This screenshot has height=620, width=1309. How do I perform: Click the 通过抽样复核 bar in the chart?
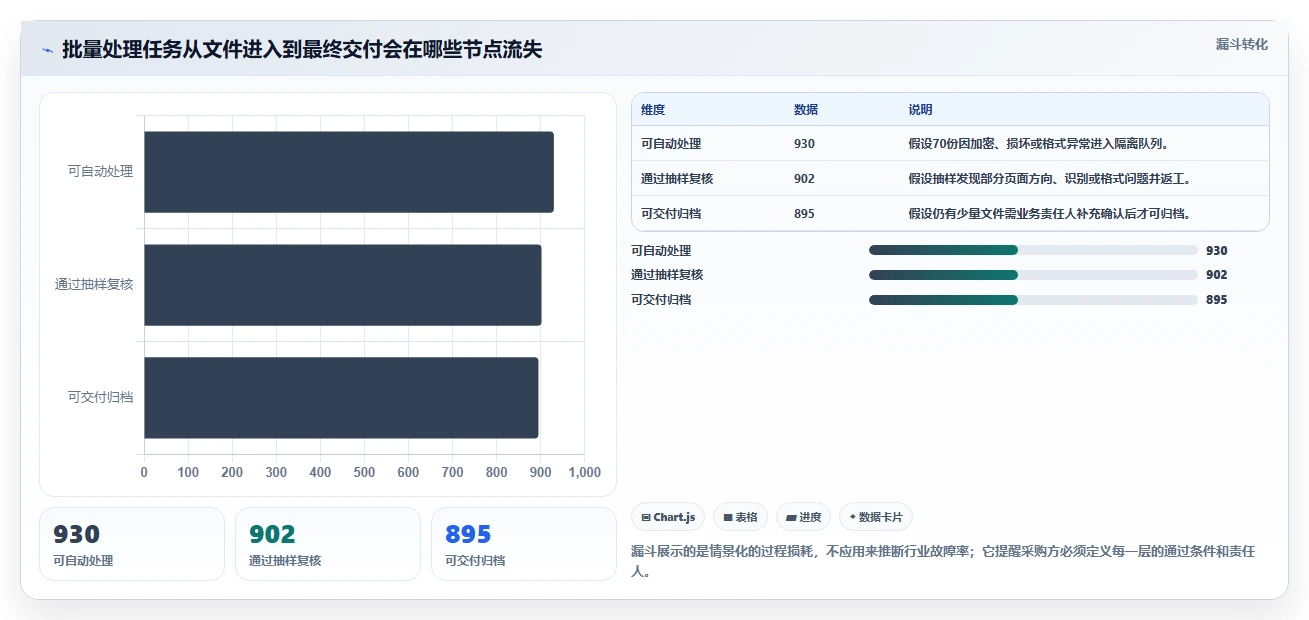343,285
